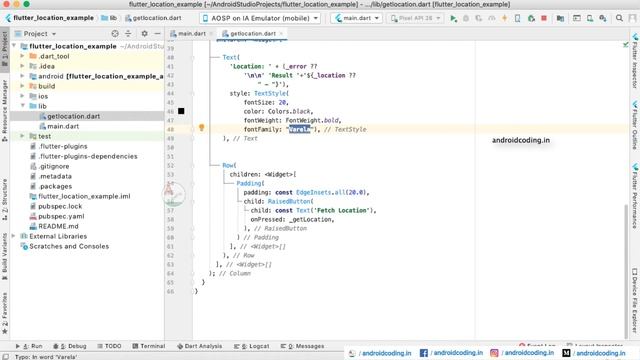Collapse the flutter_location_example root folder

pyautogui.click(x=14, y=46)
